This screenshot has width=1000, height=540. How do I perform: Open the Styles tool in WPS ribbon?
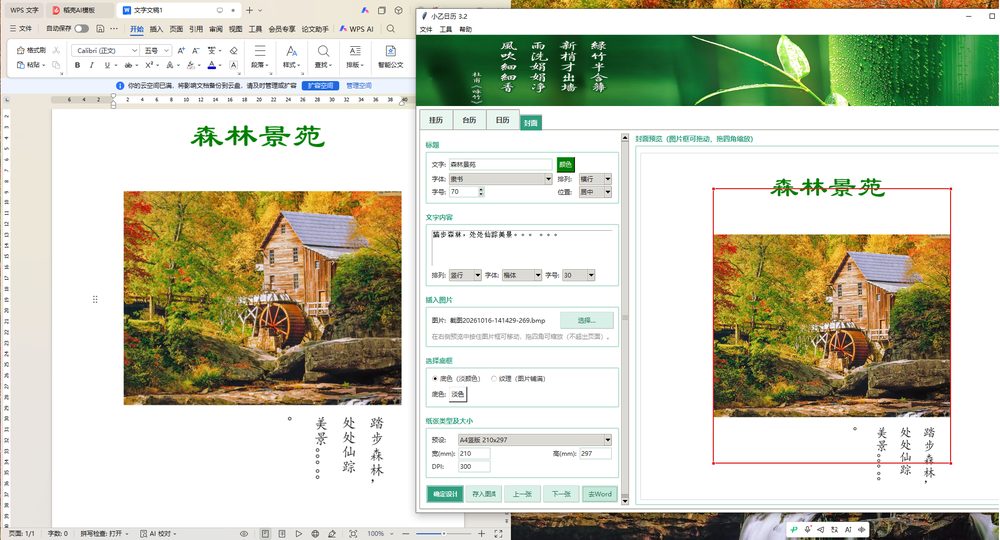291,56
